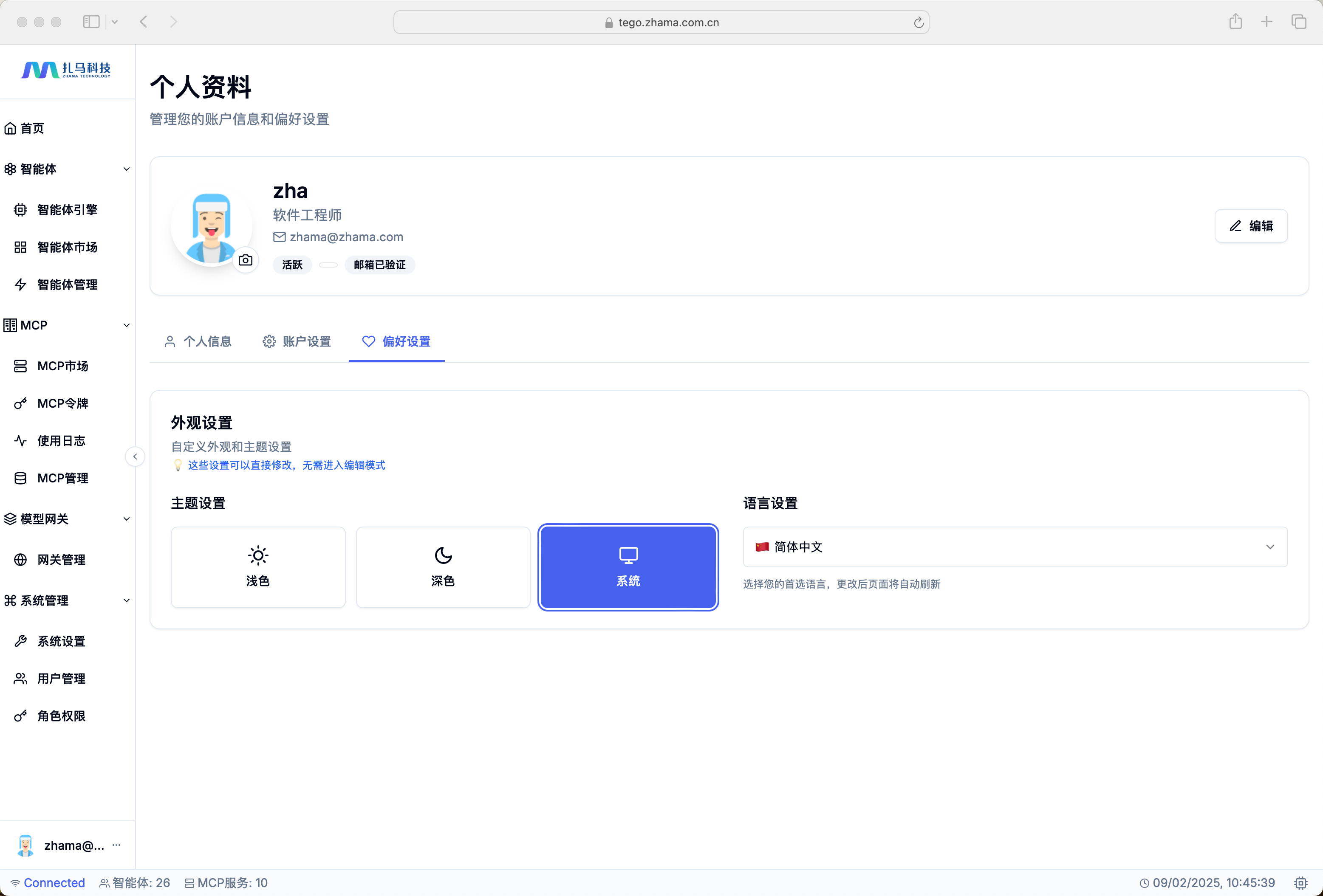
Task: Click the user menu ellipsis at bottom
Action: 117,845
